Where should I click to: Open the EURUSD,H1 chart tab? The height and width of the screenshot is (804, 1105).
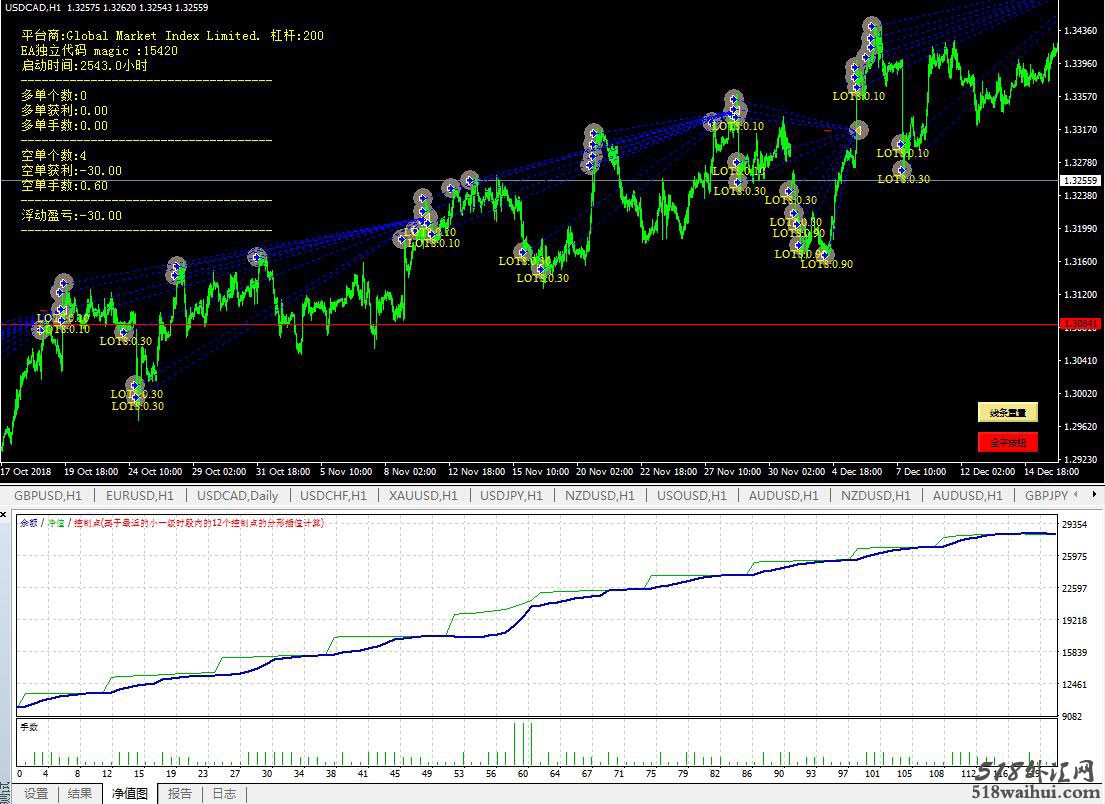coord(139,495)
